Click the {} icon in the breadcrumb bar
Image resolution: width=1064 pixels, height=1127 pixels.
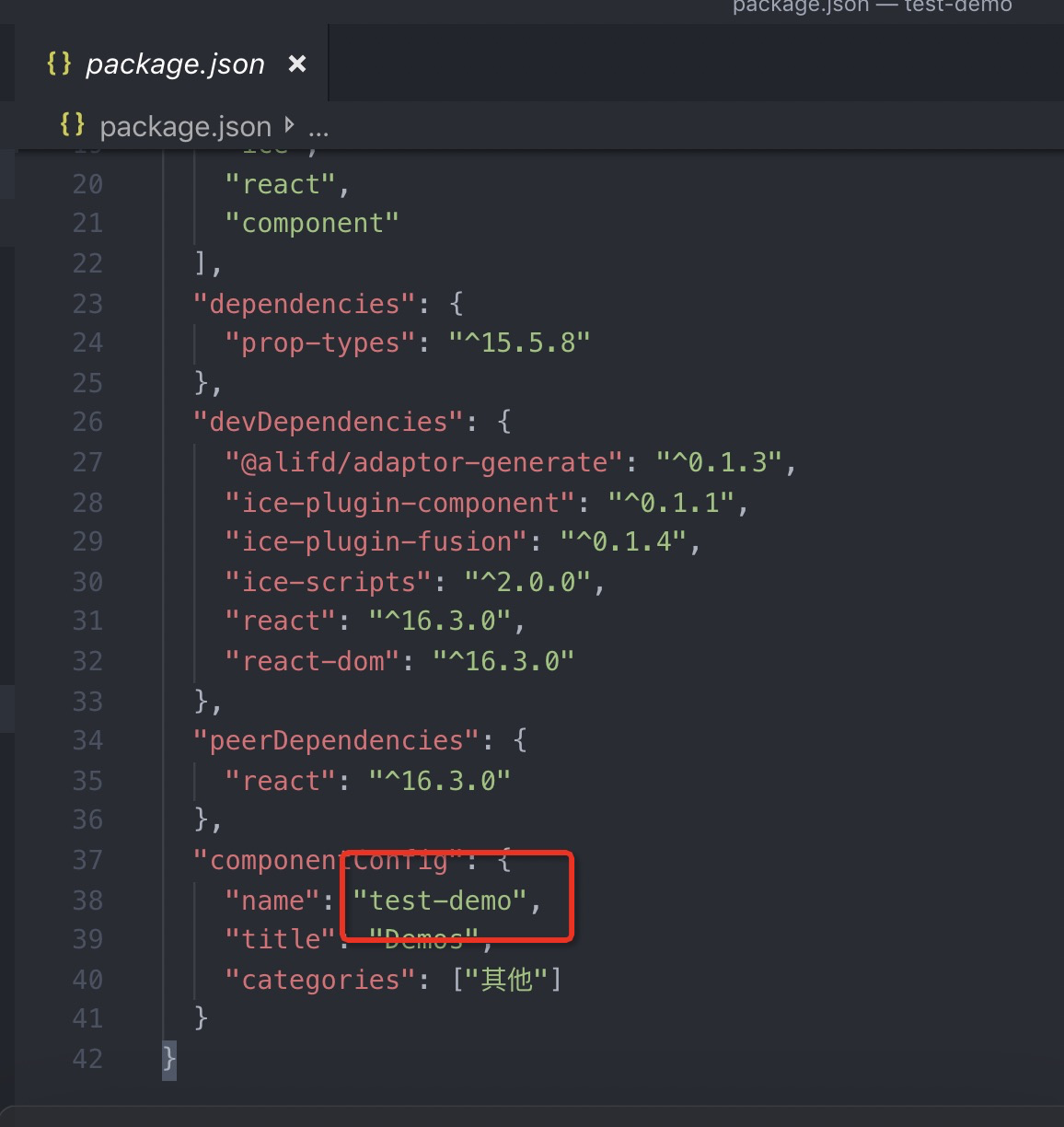coord(73,125)
